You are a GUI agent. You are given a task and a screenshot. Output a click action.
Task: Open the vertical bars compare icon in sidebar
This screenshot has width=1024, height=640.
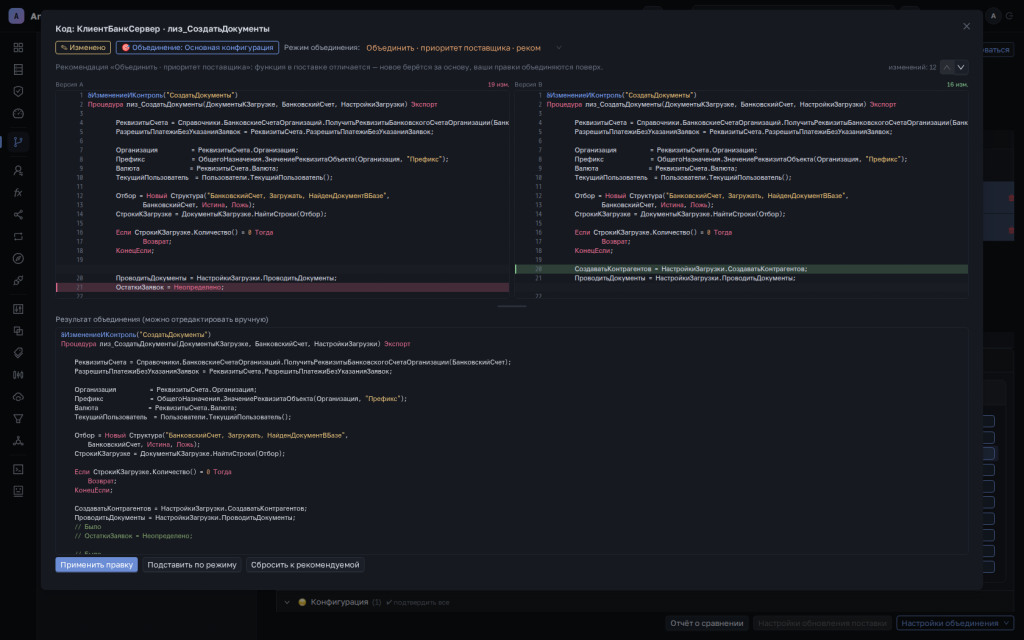[x=18, y=375]
